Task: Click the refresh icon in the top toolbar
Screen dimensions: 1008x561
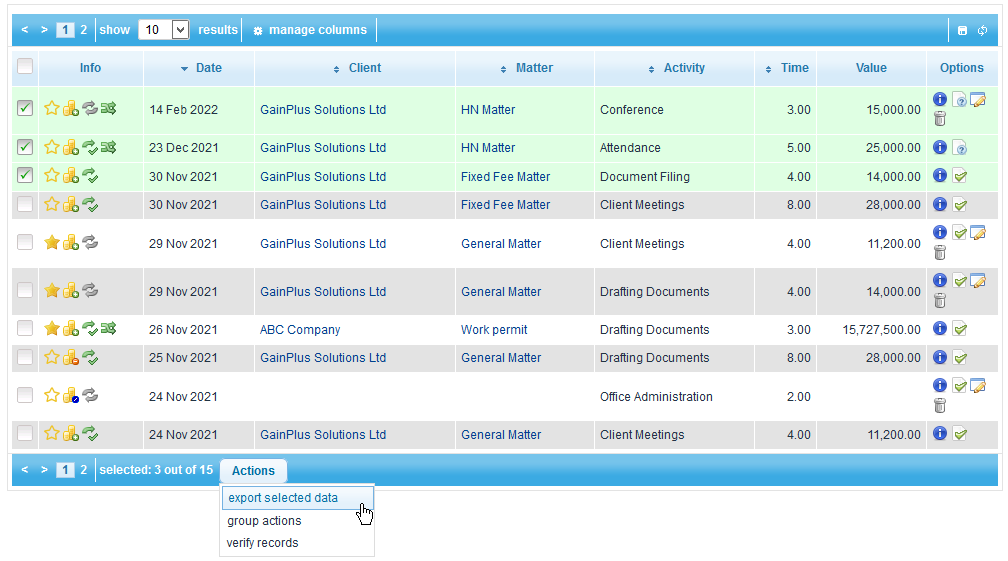Action: click(x=983, y=30)
